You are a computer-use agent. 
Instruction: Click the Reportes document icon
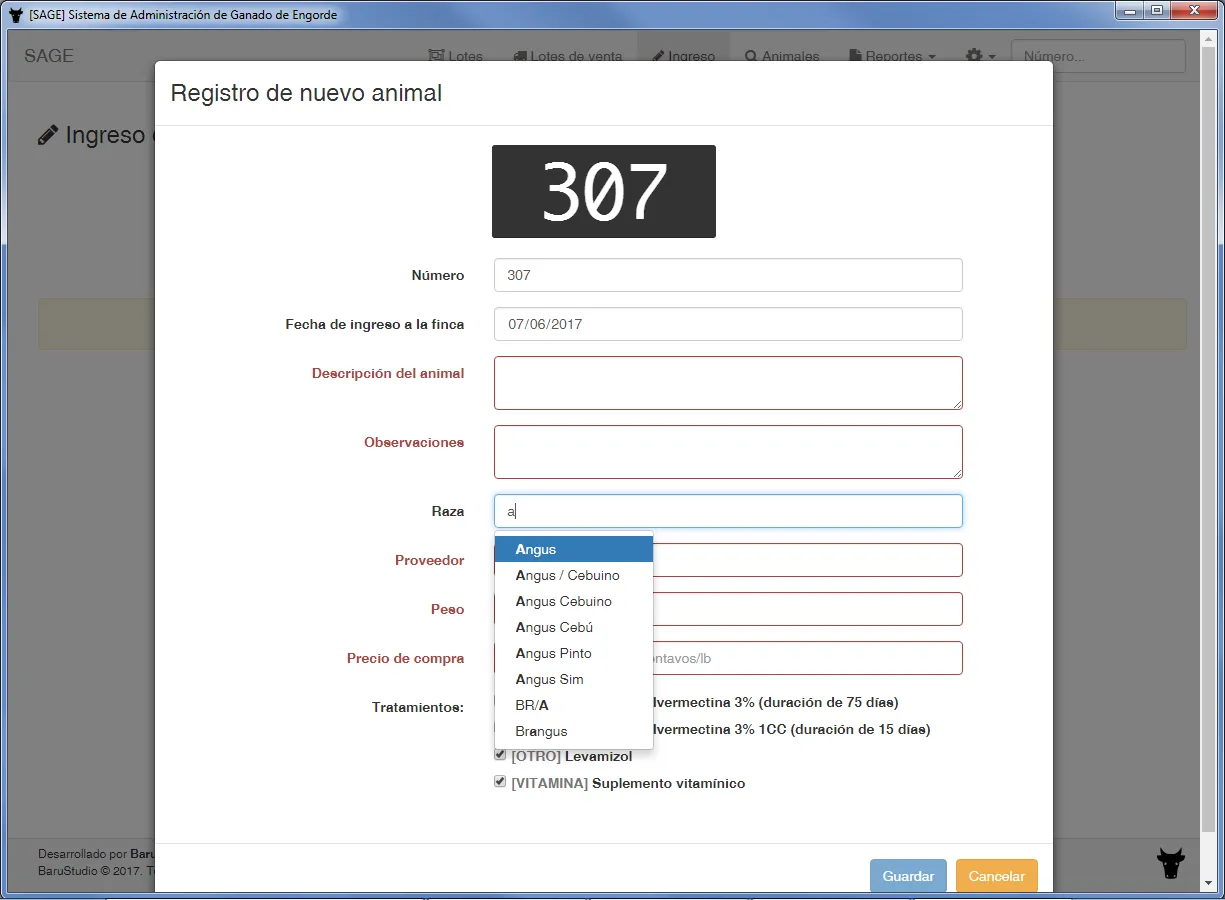click(855, 56)
